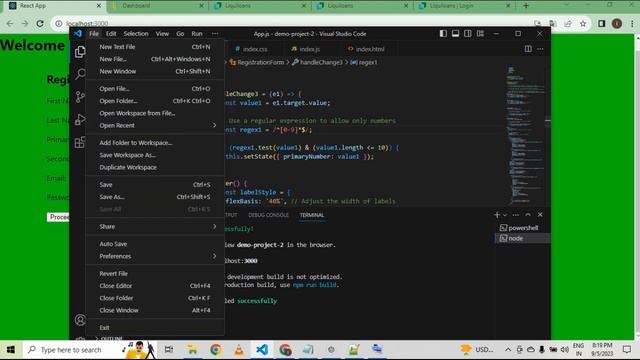Image resolution: width=640 pixels, height=360 pixels.
Task: Open the Edit menu
Action: [x=111, y=34]
